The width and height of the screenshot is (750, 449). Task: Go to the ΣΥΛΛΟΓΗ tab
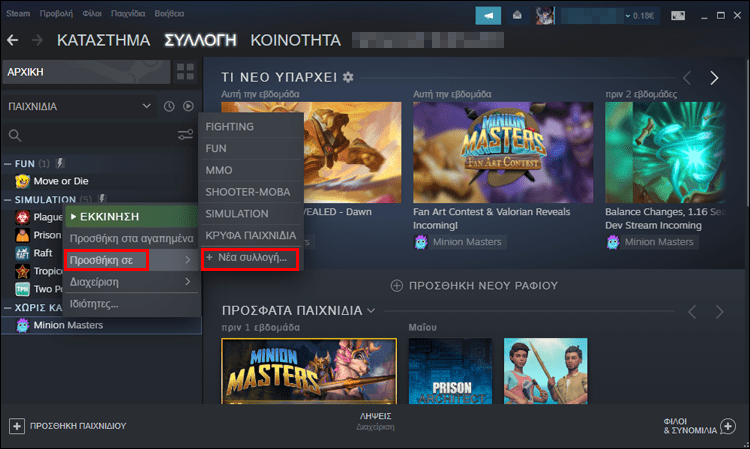pyautogui.click(x=200, y=41)
